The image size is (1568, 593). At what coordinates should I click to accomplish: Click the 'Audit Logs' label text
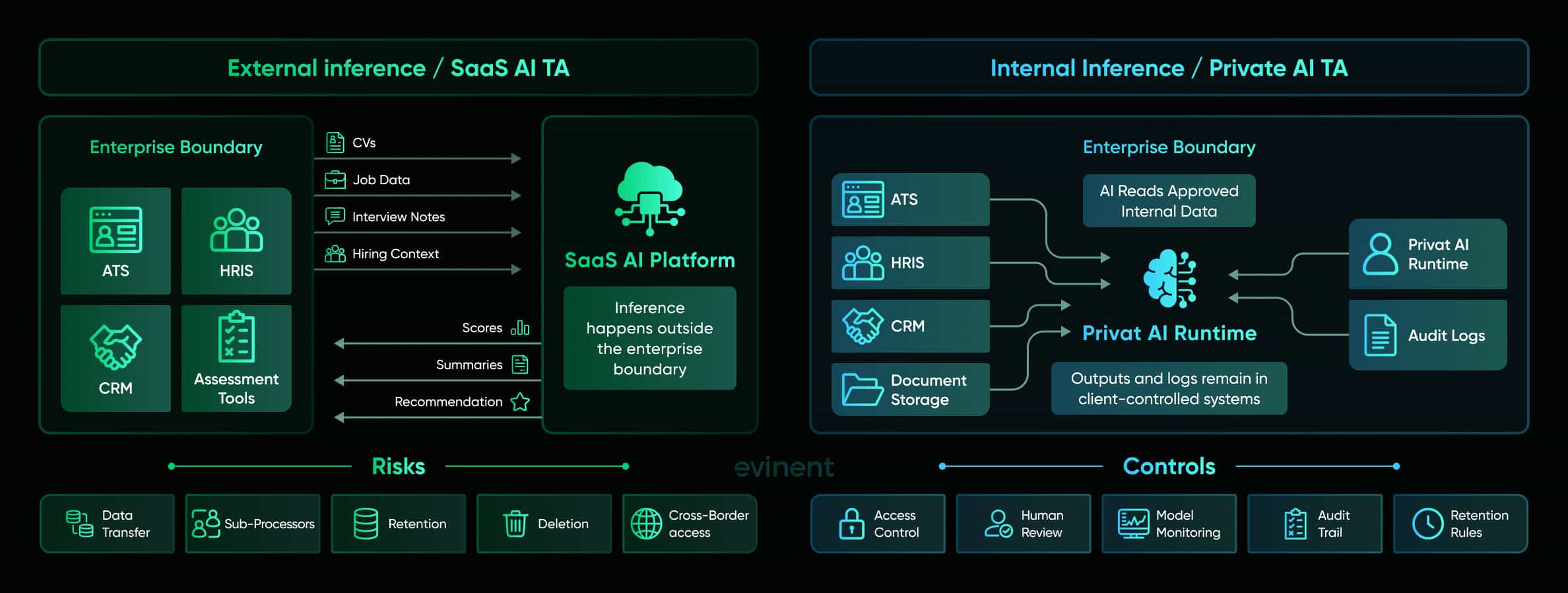1447,335
